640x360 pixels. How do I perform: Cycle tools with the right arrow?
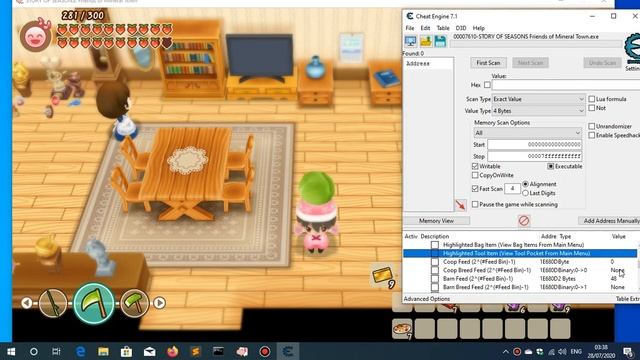159,303
